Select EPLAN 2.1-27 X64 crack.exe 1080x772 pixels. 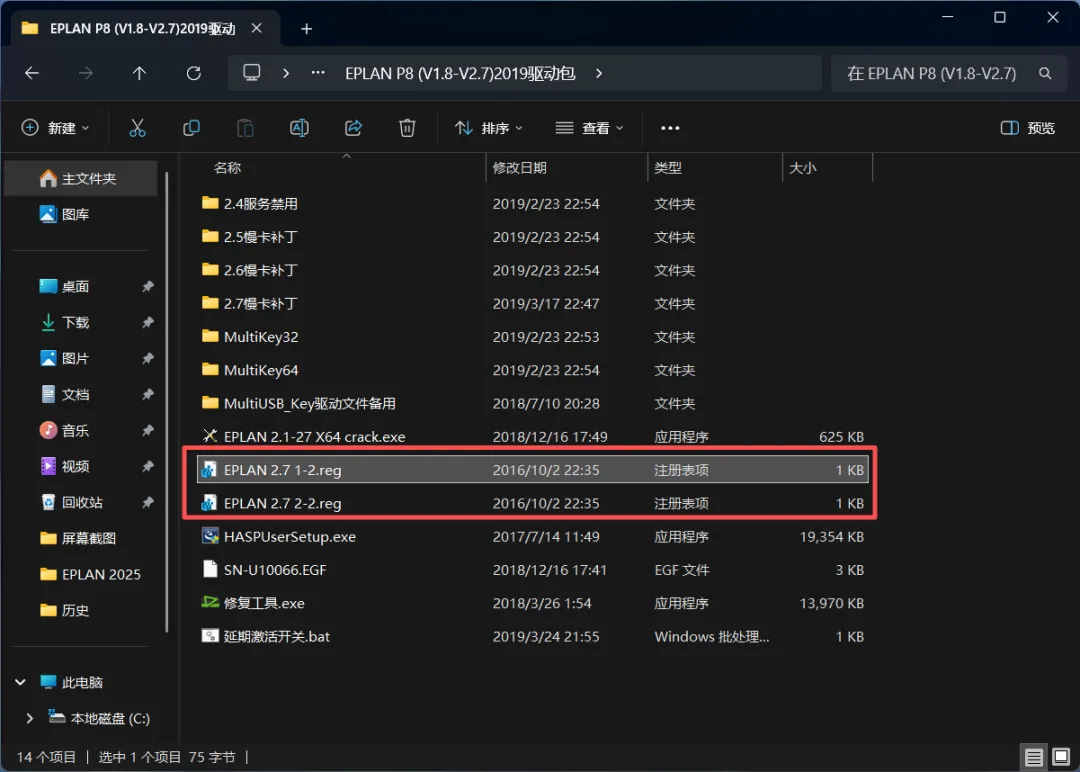tap(532, 437)
